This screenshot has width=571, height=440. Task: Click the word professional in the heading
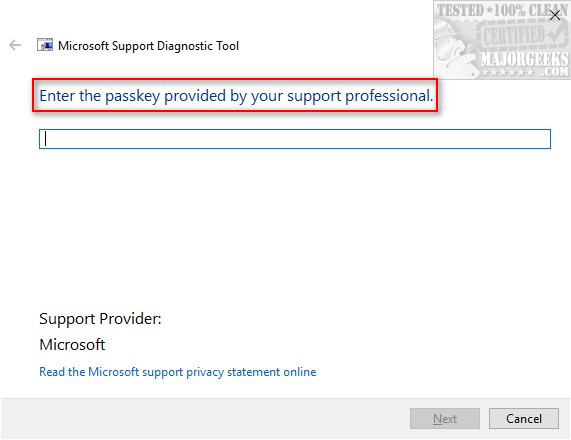click(389, 96)
